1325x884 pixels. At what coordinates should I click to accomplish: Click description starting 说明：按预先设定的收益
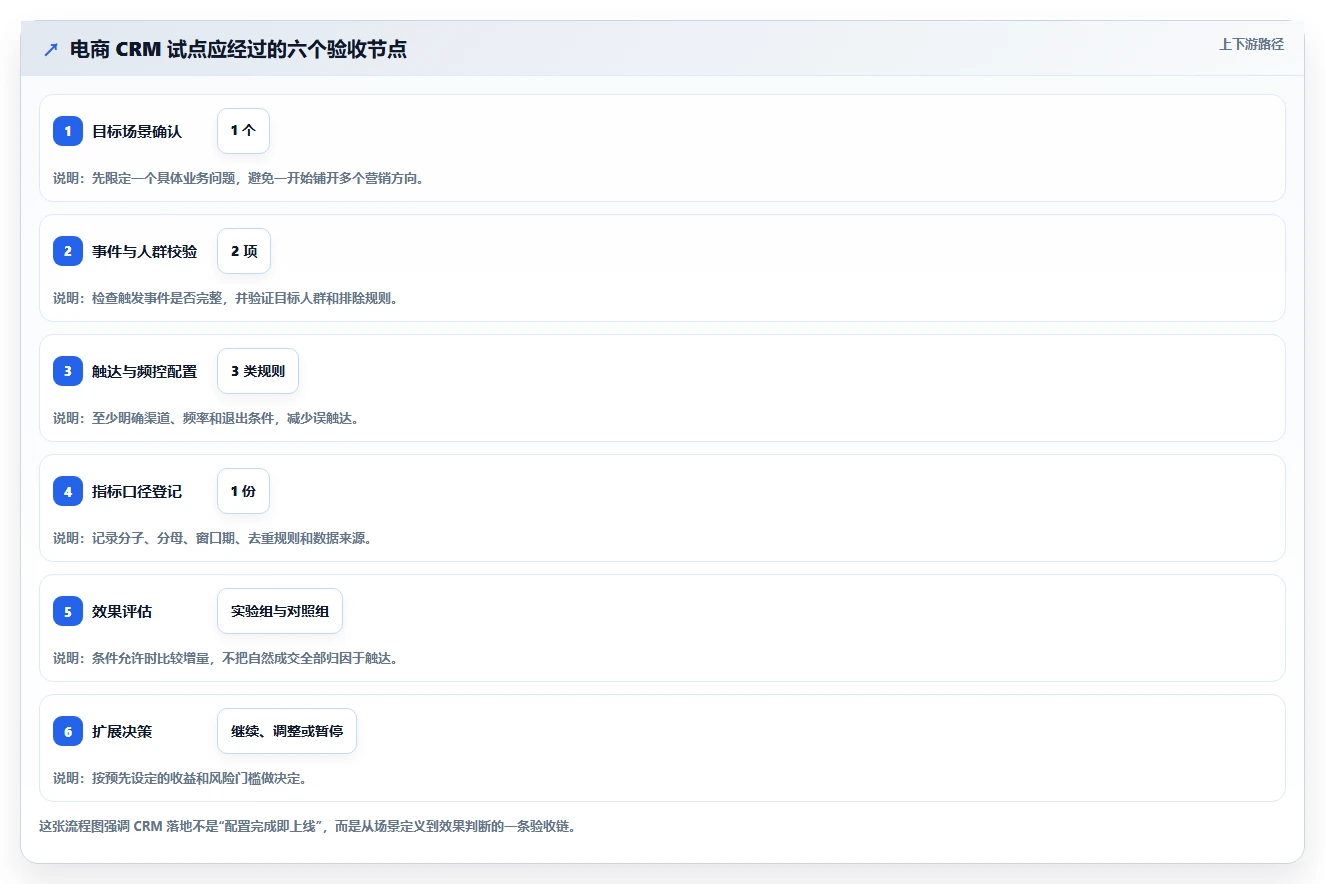click(x=180, y=778)
